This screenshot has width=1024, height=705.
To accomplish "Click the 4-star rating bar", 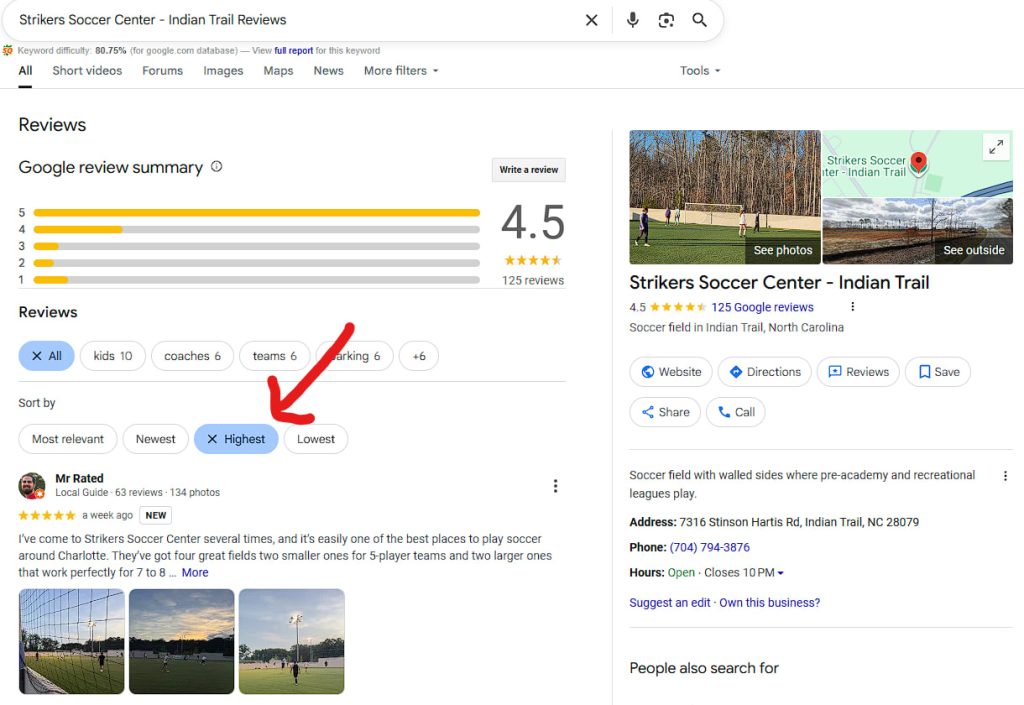I will point(257,230).
